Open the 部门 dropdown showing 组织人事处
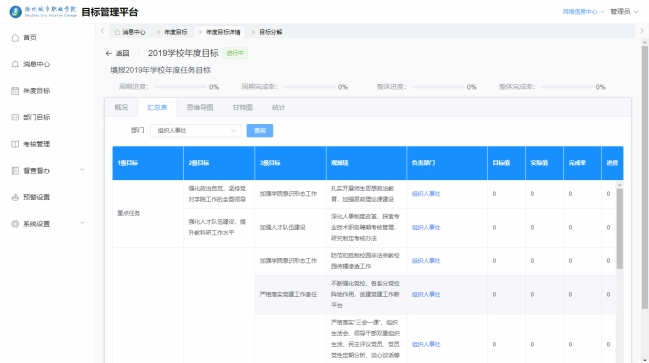Viewport: 649px width, 363px height. (195, 130)
